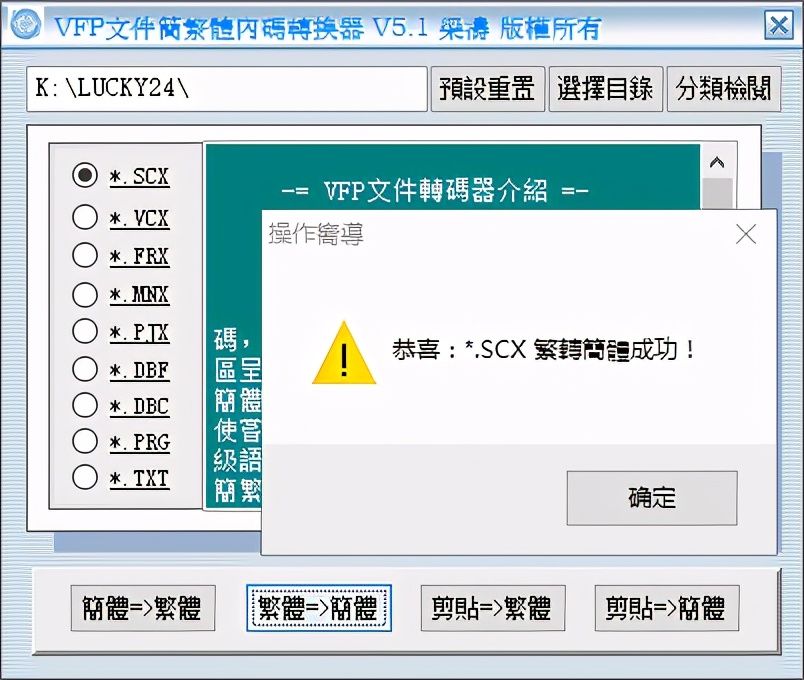Click the 确定 button in the dialog

652,498
